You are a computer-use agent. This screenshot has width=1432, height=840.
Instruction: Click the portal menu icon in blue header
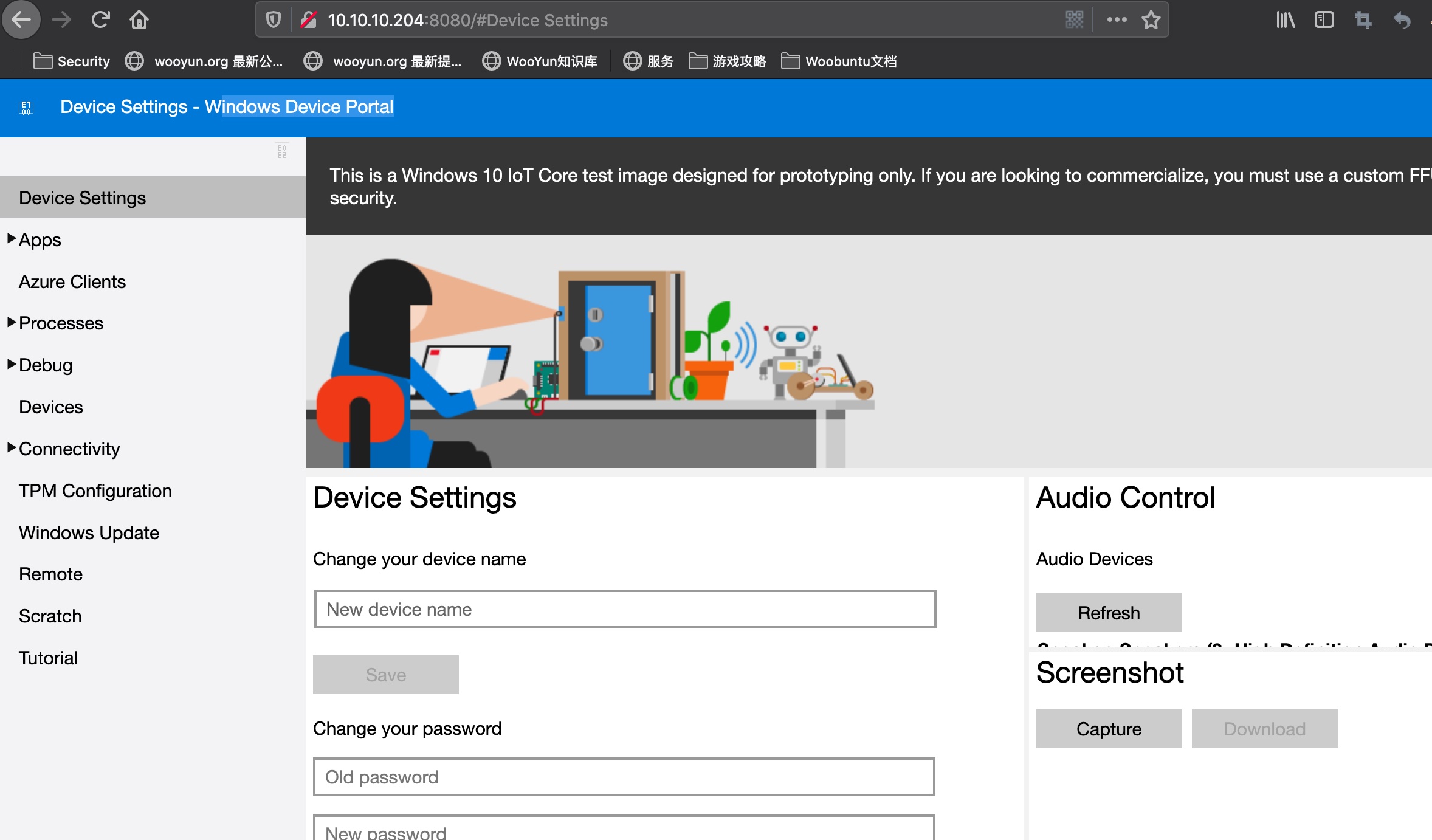tap(26, 108)
